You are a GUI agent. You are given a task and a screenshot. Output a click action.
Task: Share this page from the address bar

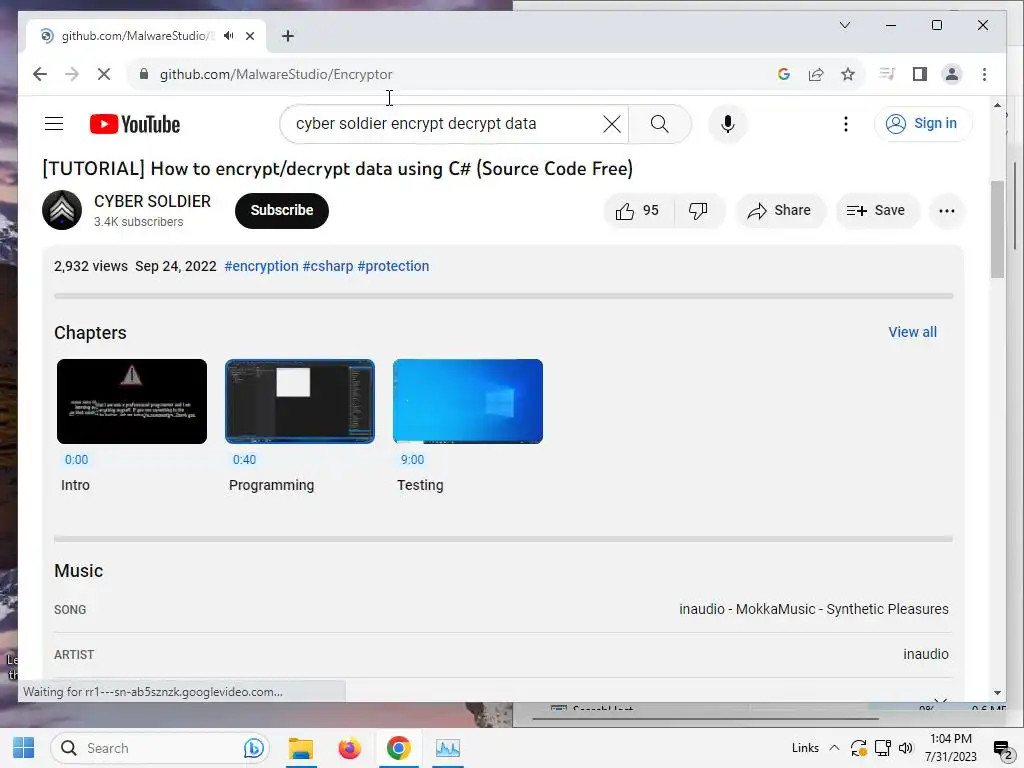click(816, 74)
